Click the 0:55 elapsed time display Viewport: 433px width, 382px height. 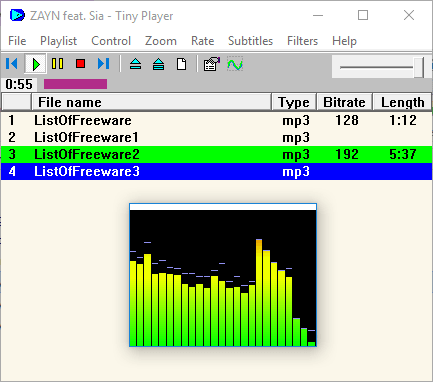[19, 84]
